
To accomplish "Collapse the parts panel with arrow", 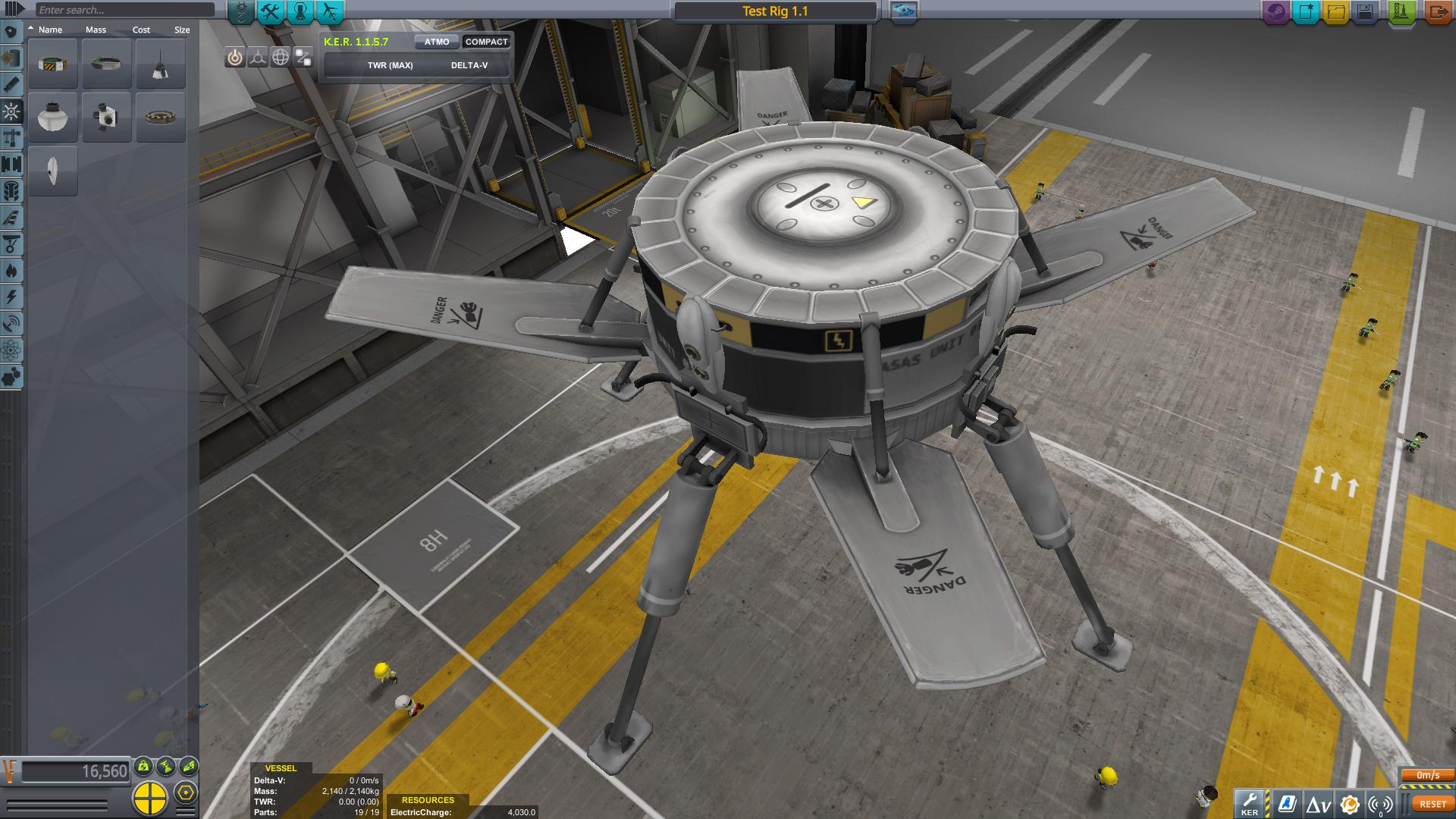I will point(14,10).
